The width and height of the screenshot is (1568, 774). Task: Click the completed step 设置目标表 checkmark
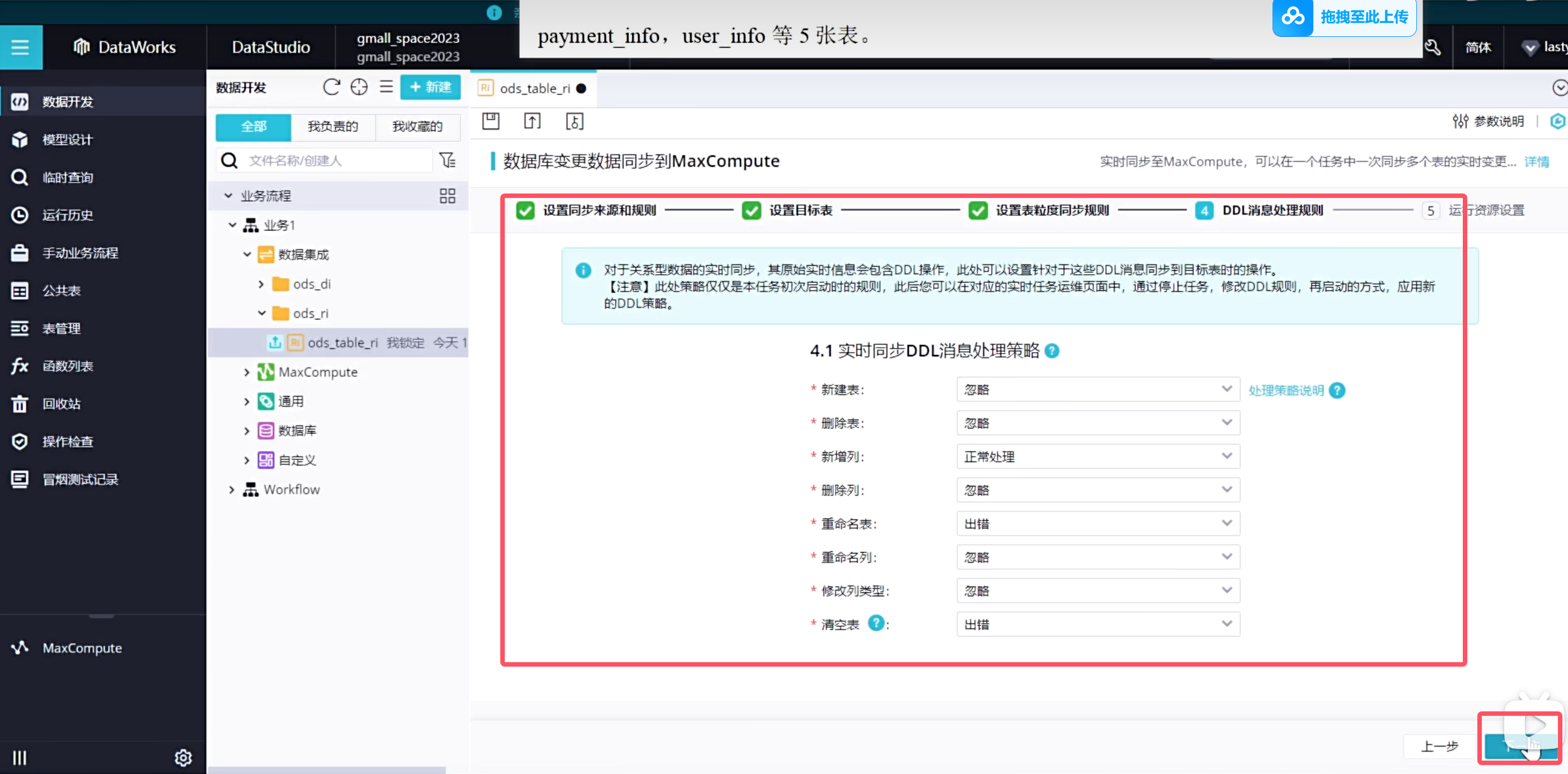click(752, 210)
